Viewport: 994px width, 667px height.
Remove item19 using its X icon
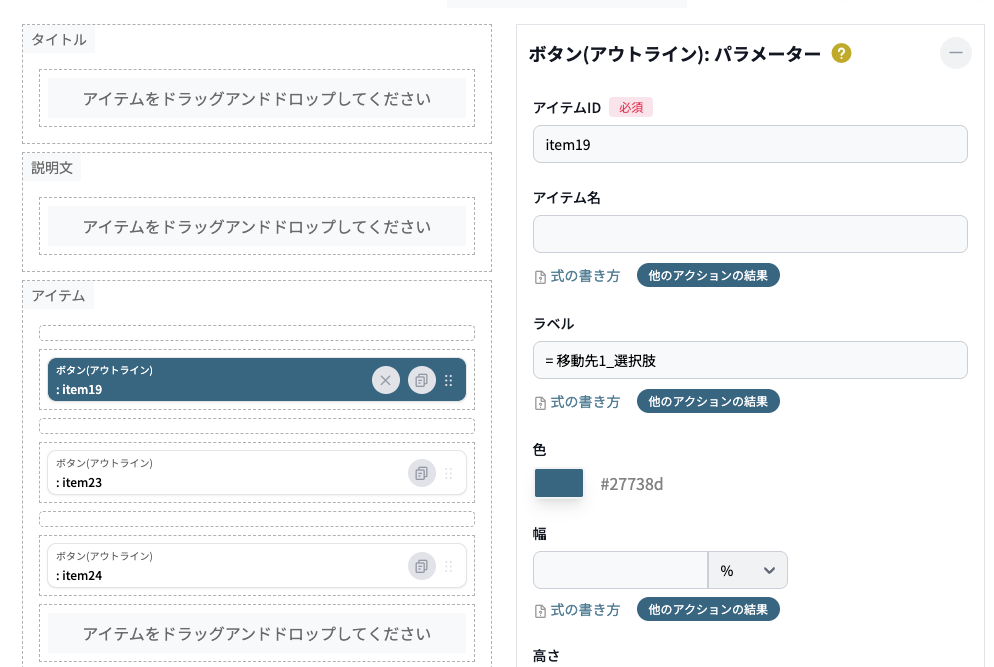click(x=386, y=380)
